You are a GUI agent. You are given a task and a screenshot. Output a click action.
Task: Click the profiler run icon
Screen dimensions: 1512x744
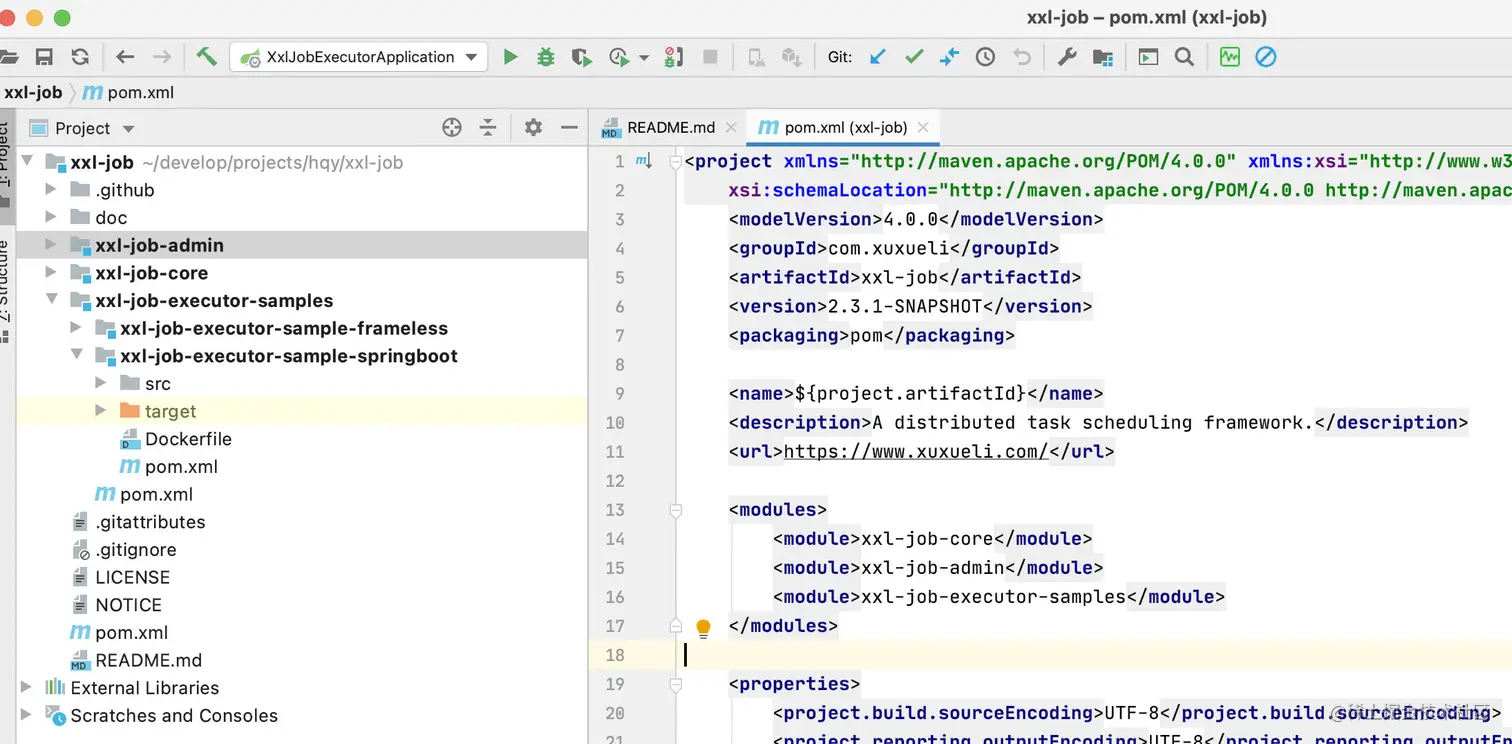619,57
